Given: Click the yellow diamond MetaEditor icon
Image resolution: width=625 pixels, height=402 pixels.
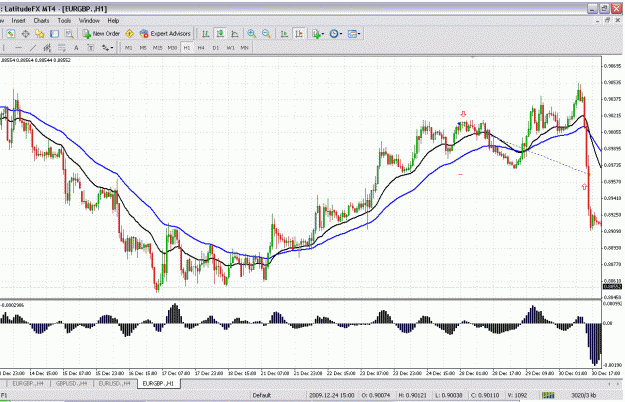Looking at the screenshot, I should coord(130,34).
